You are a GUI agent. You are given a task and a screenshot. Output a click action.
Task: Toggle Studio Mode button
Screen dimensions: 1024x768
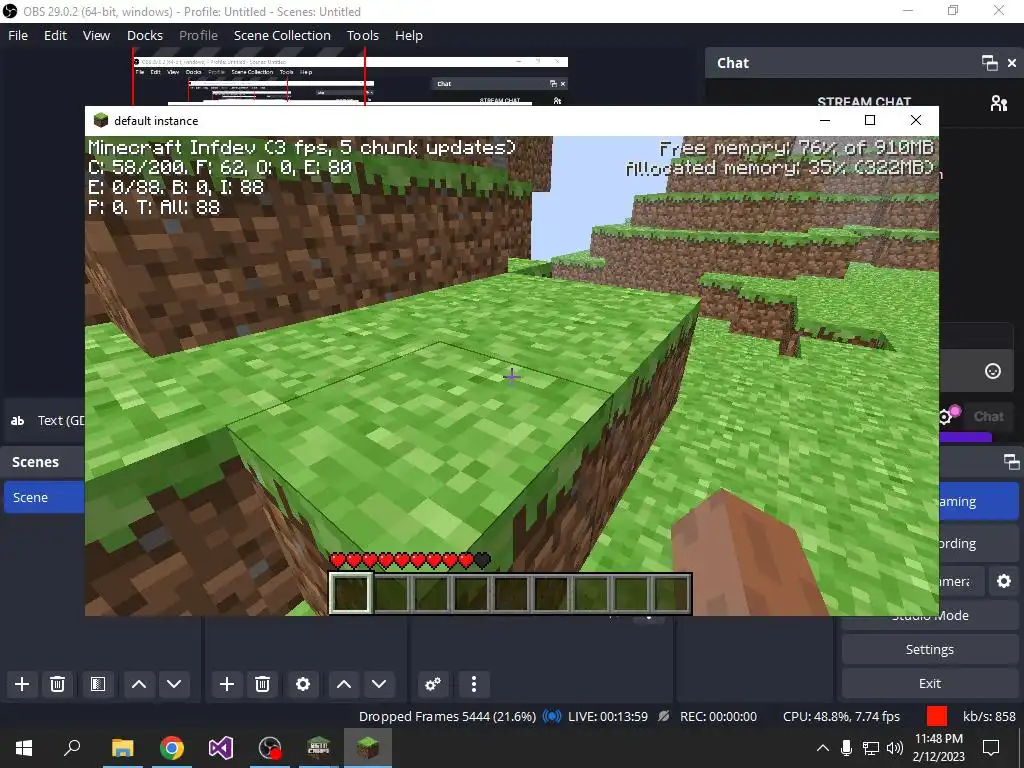(930, 616)
